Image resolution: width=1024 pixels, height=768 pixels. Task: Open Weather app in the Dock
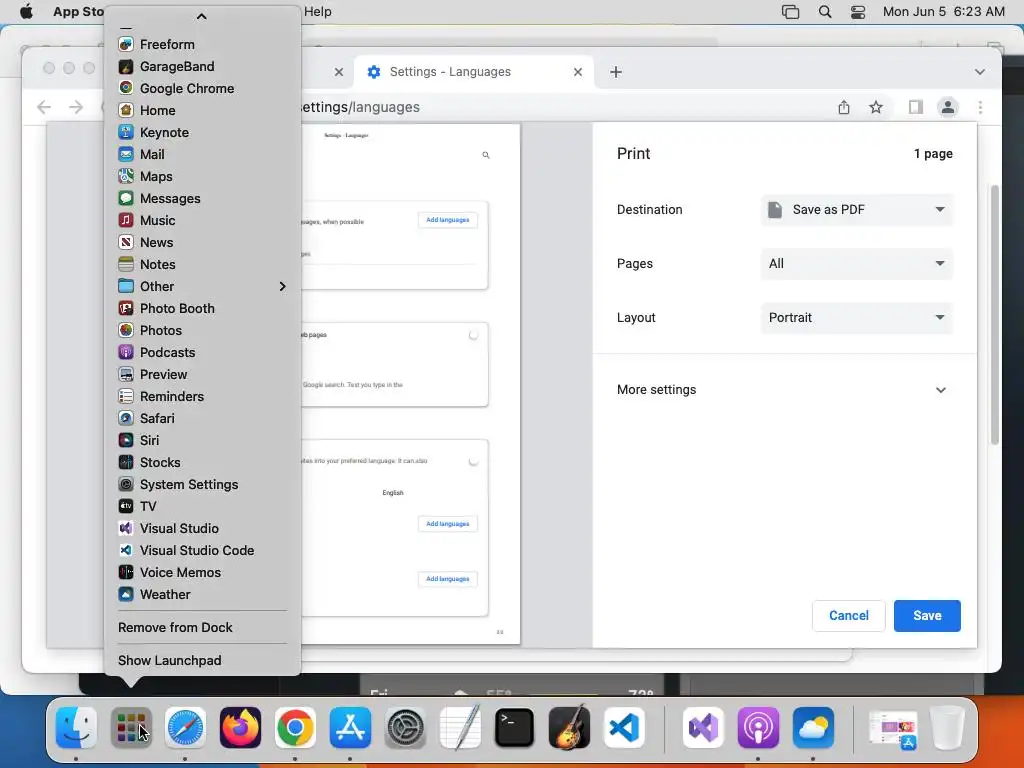pyautogui.click(x=813, y=728)
